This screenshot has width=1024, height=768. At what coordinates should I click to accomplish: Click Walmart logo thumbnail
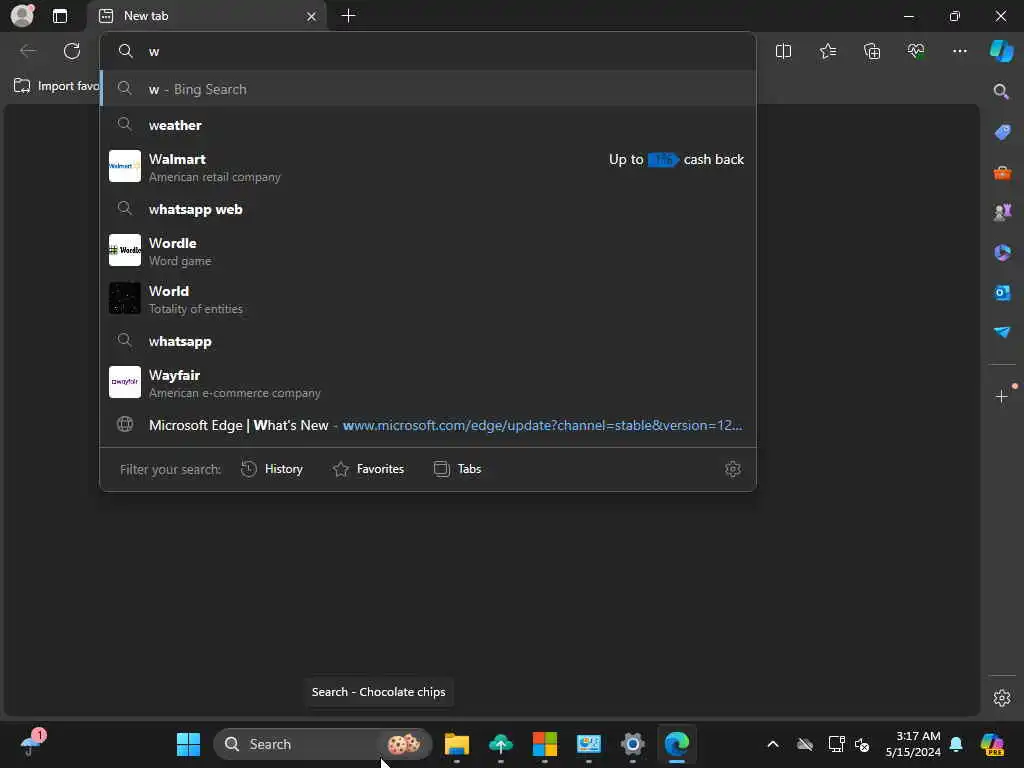[125, 166]
